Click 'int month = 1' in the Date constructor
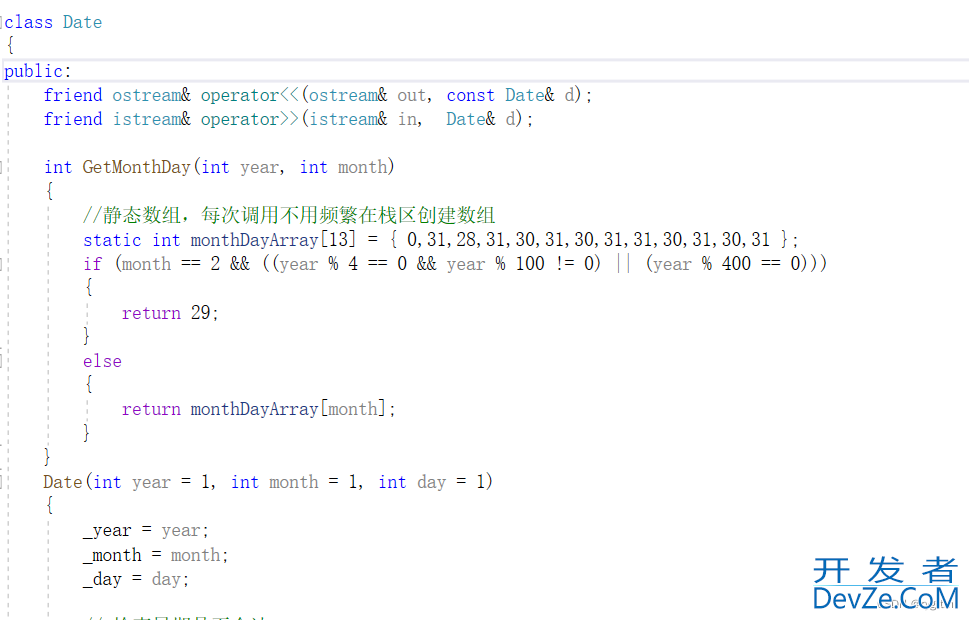Viewport: 969px width, 620px height. (294, 482)
